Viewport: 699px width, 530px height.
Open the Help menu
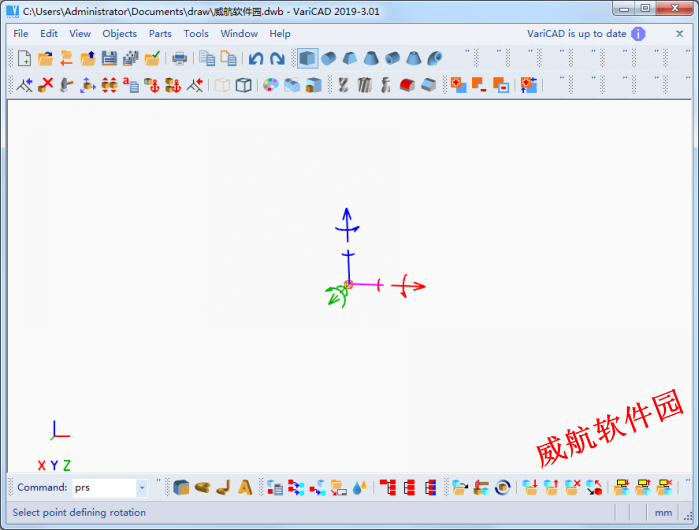pos(280,33)
